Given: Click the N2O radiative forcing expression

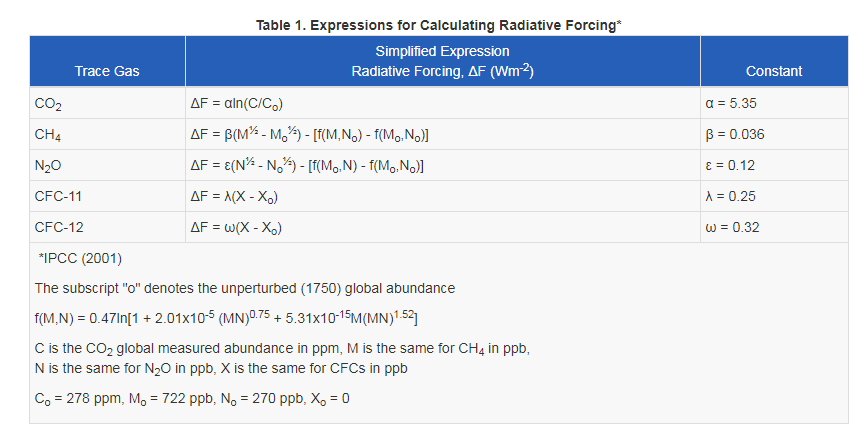Looking at the screenshot, I should pyautogui.click(x=307, y=165).
